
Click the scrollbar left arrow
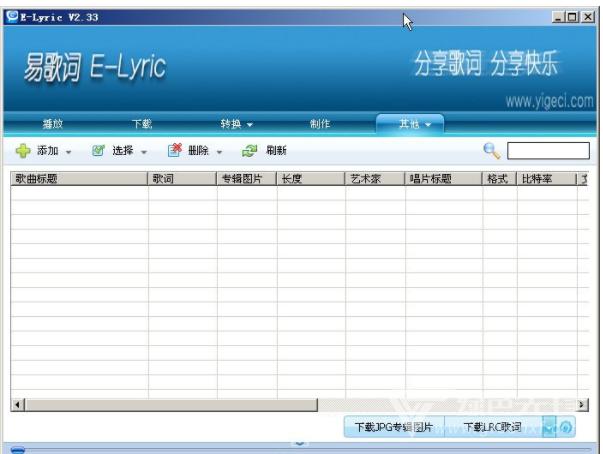[17, 404]
